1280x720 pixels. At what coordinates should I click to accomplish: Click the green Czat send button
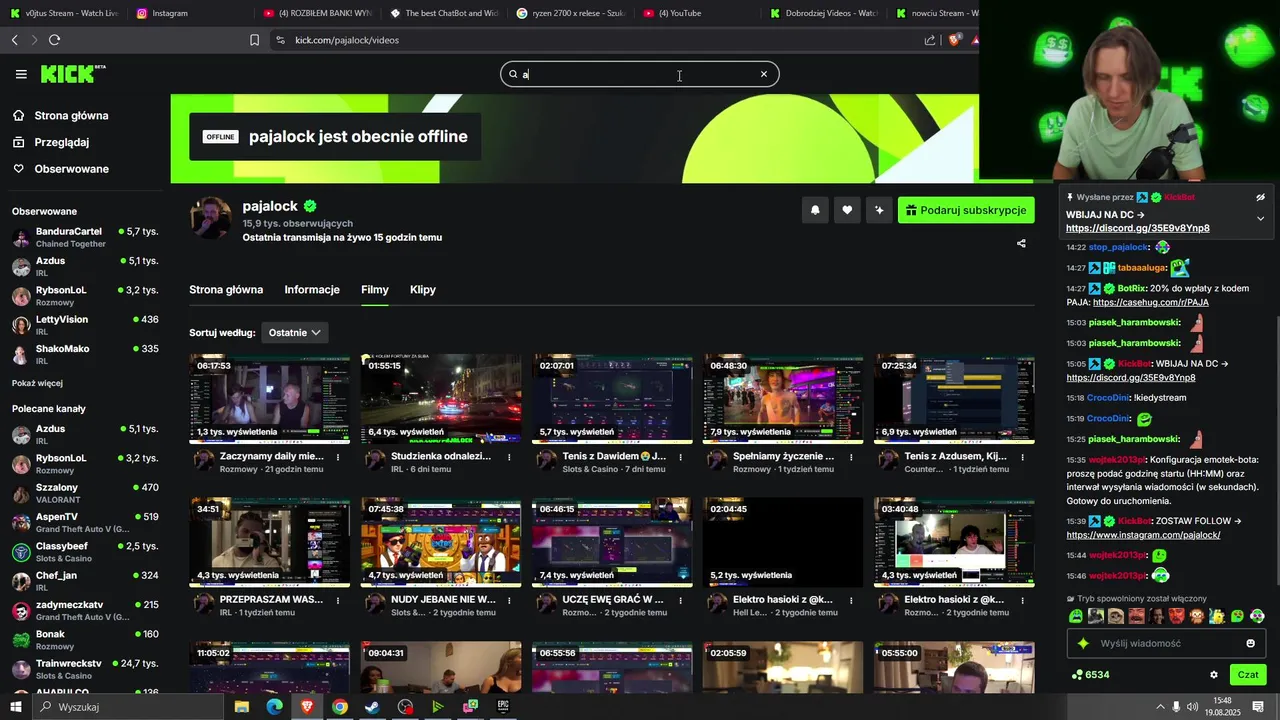(1248, 675)
